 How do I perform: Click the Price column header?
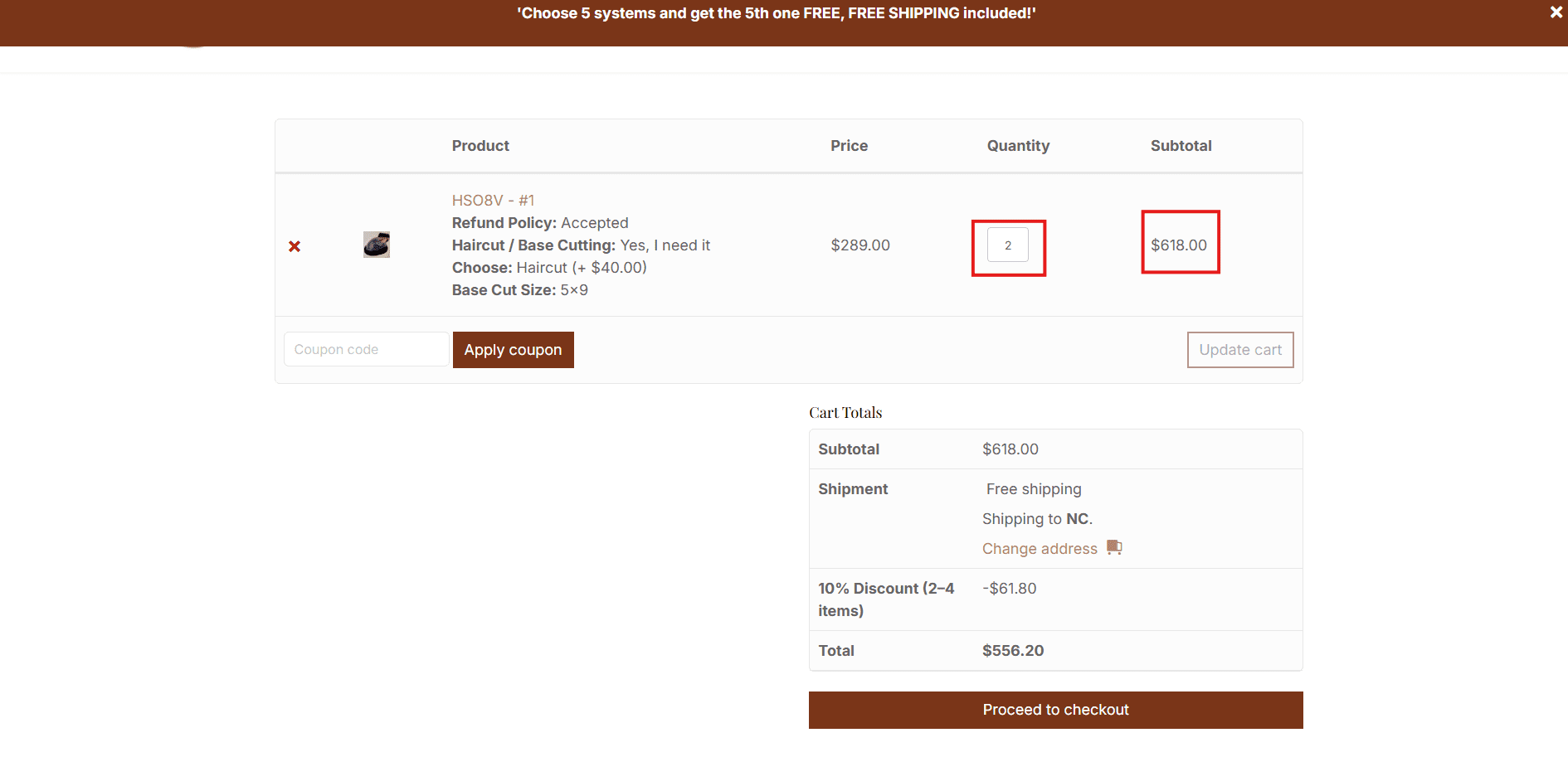(x=849, y=146)
